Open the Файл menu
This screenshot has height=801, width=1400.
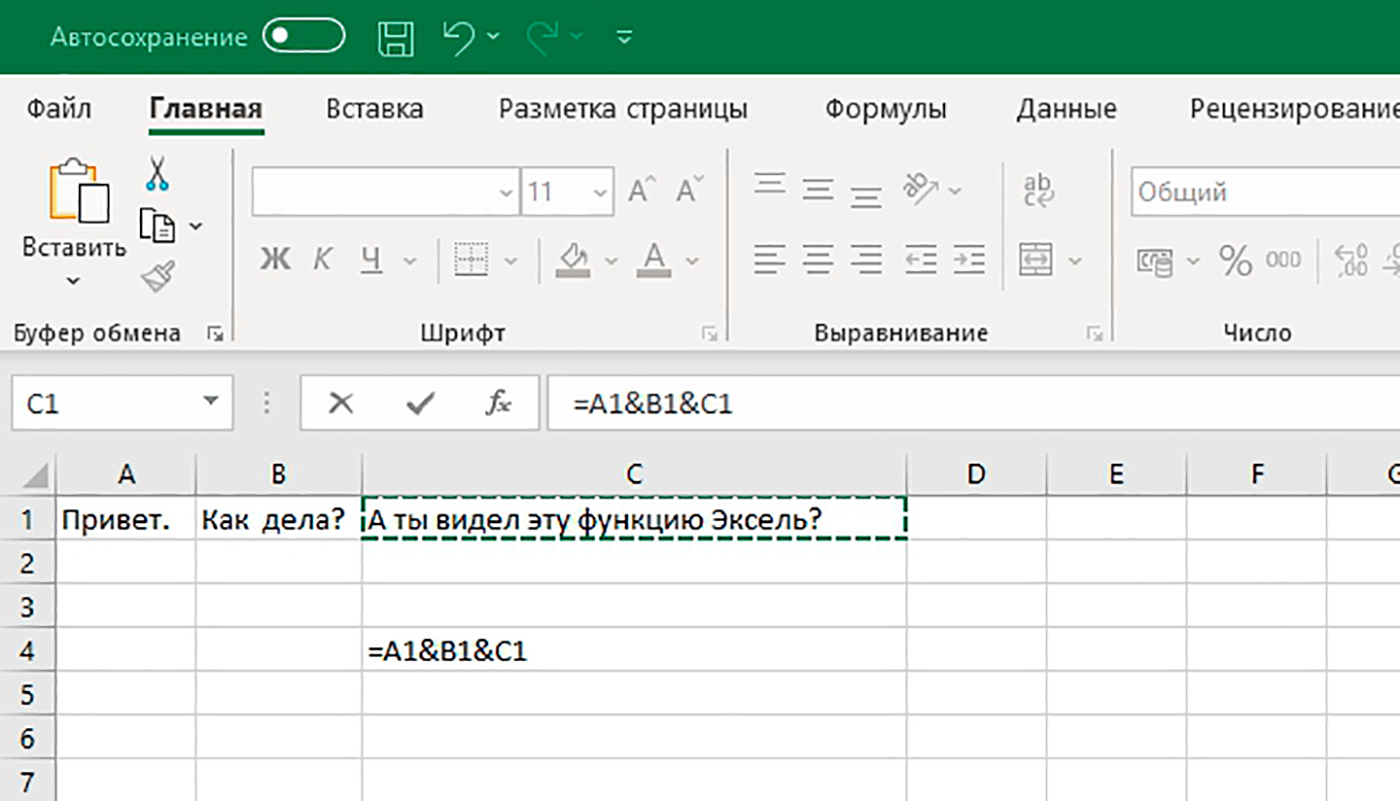point(59,108)
